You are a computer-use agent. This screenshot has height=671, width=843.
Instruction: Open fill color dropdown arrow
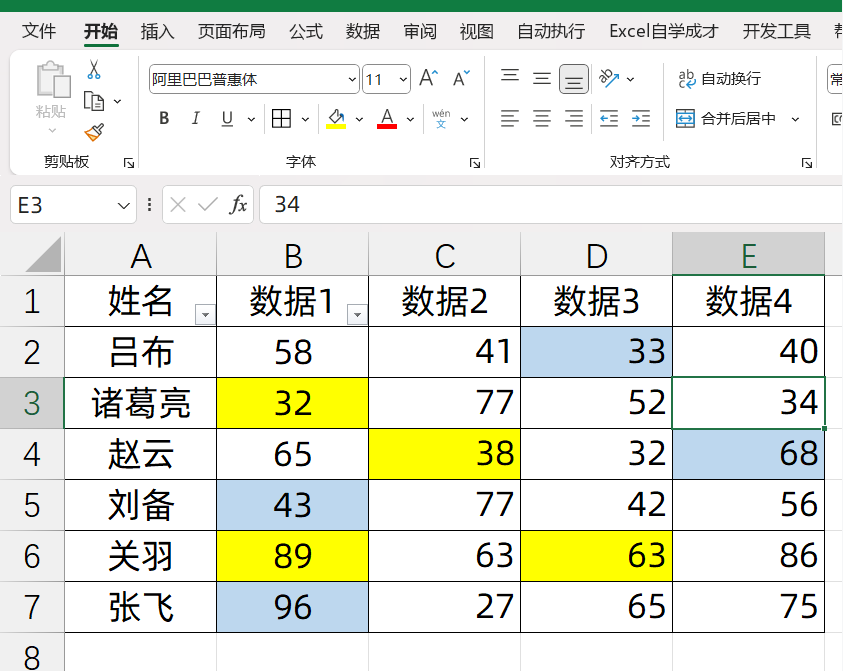[x=359, y=119]
